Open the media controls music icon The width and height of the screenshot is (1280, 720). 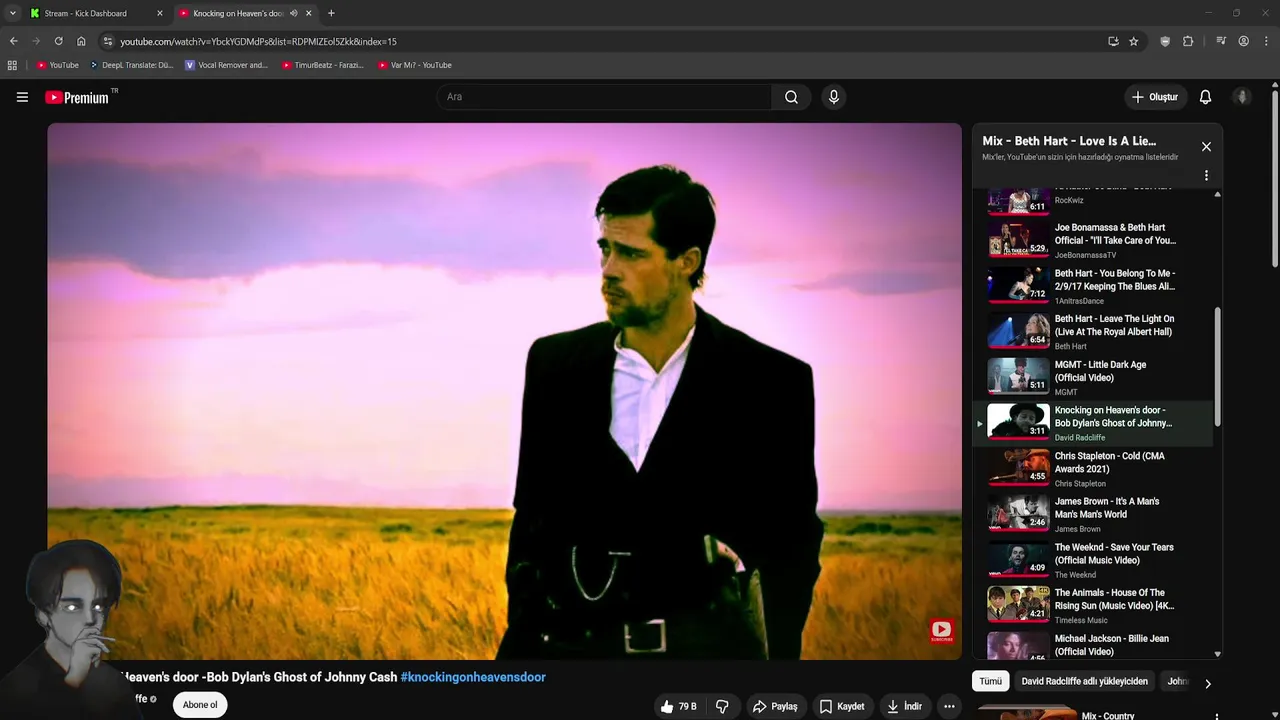click(x=1221, y=41)
